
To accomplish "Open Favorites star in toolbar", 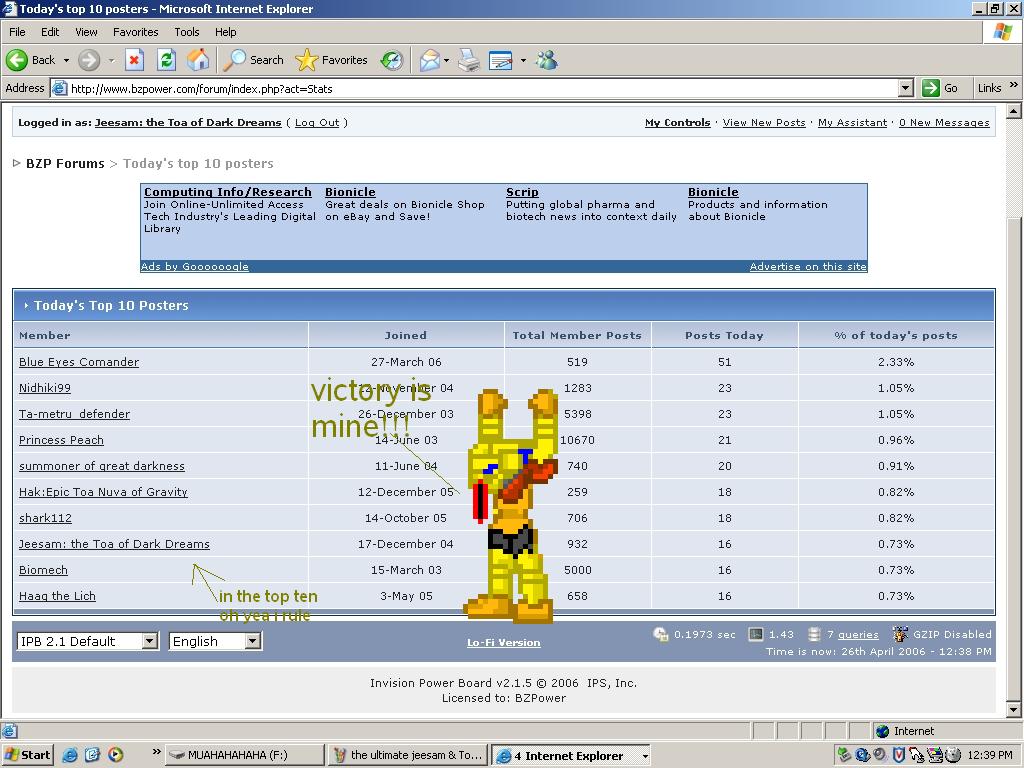I will [x=332, y=60].
